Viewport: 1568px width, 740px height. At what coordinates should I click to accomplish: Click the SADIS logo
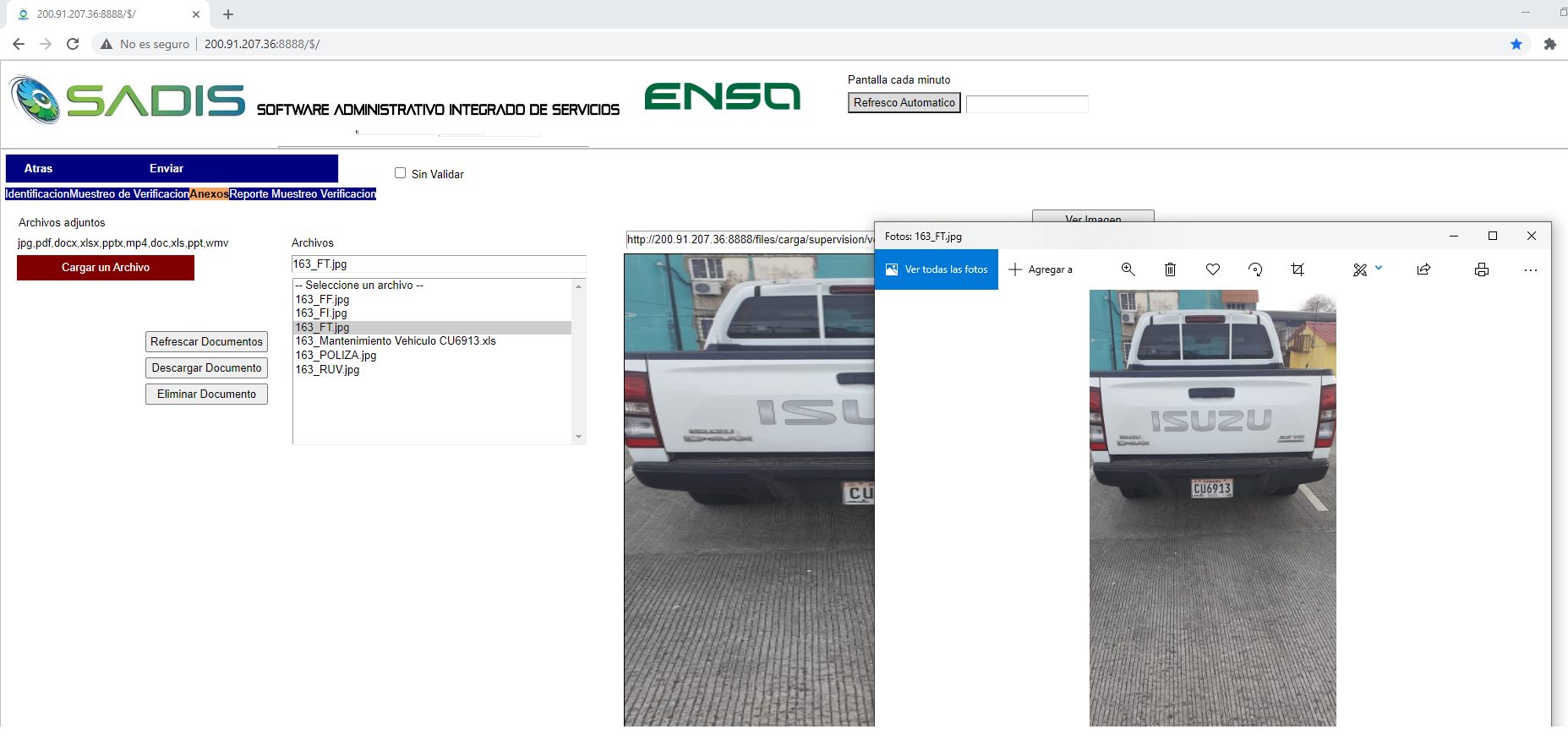click(128, 101)
